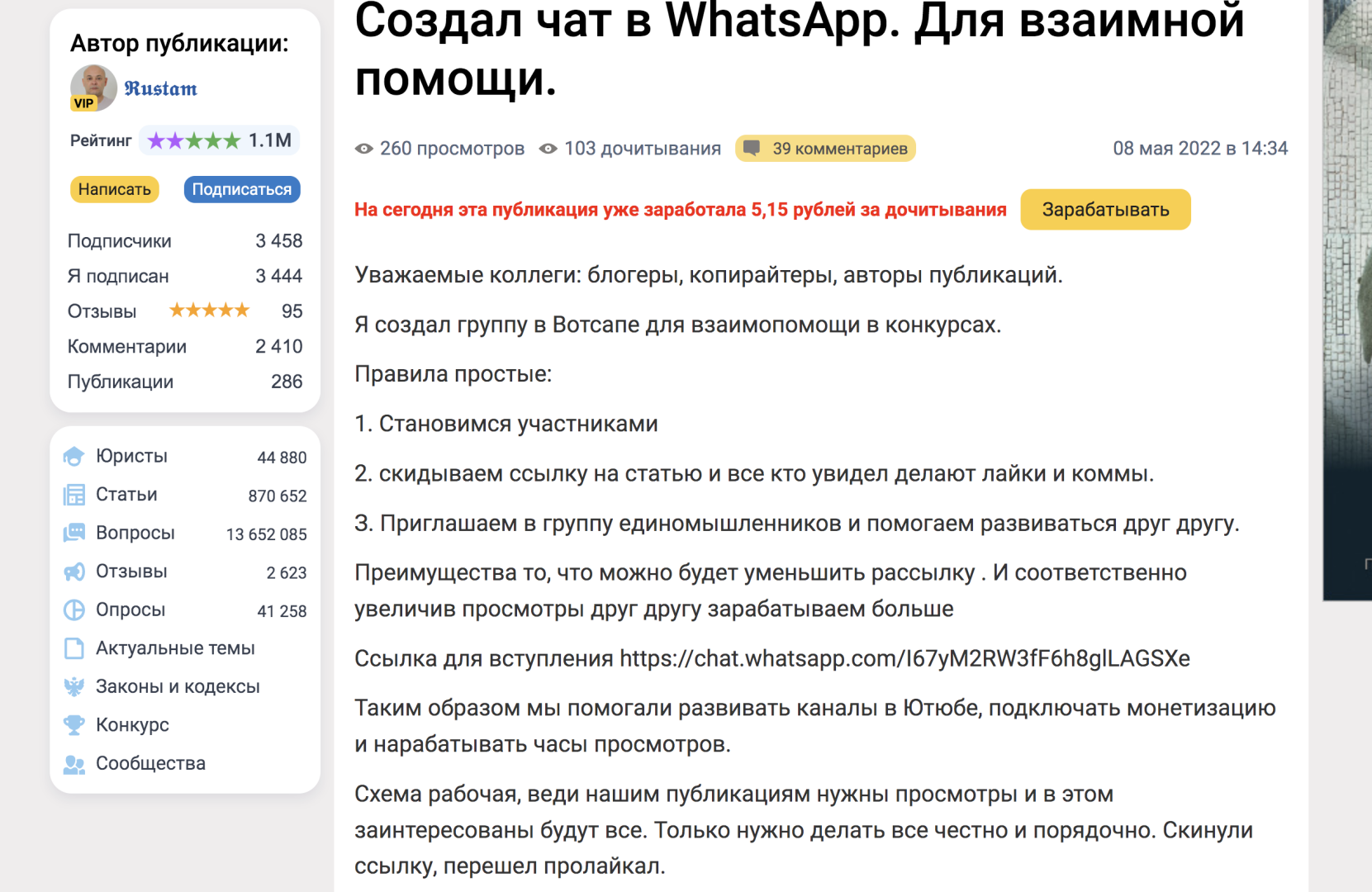Click the image on the right edge
Viewport: 1372px width, 892px height.
[1347, 297]
